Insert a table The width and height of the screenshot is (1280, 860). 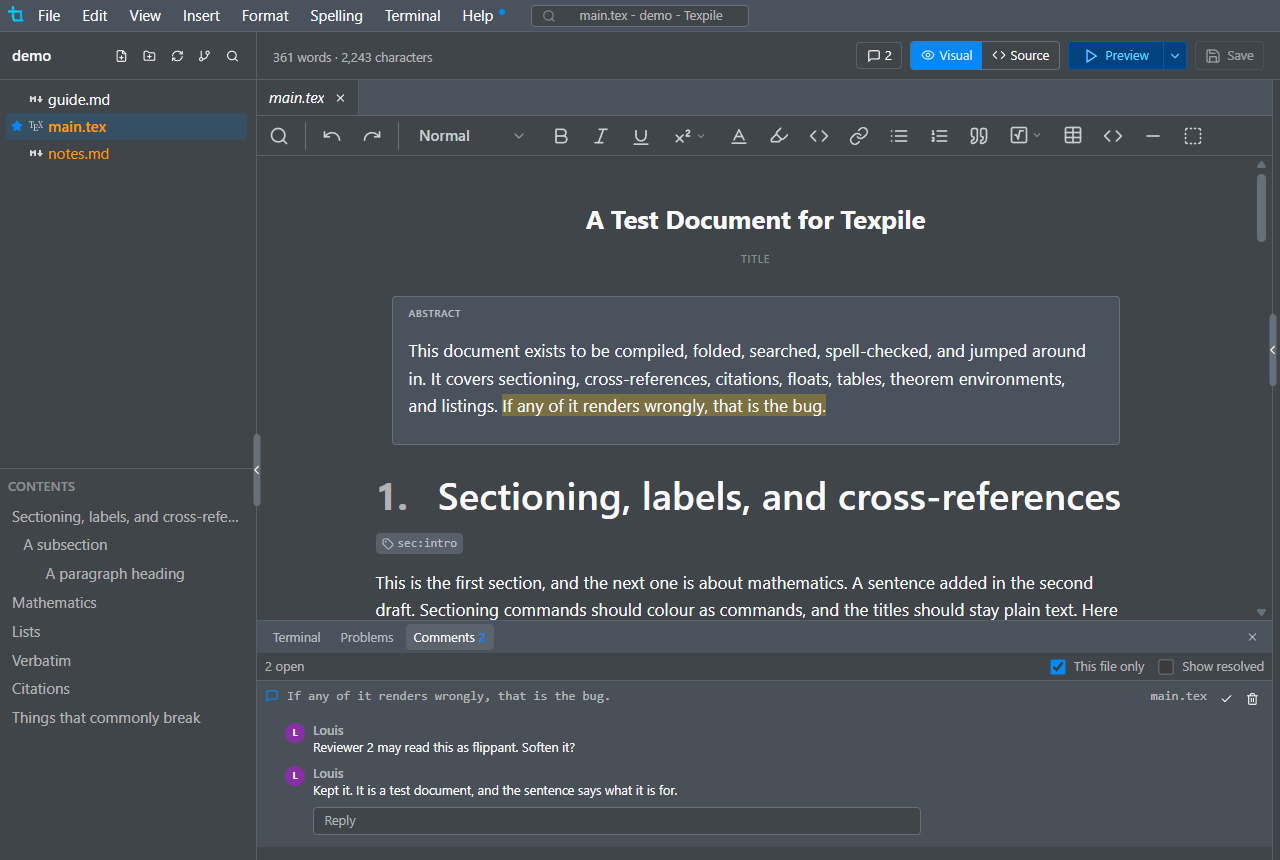pyautogui.click(x=1073, y=136)
